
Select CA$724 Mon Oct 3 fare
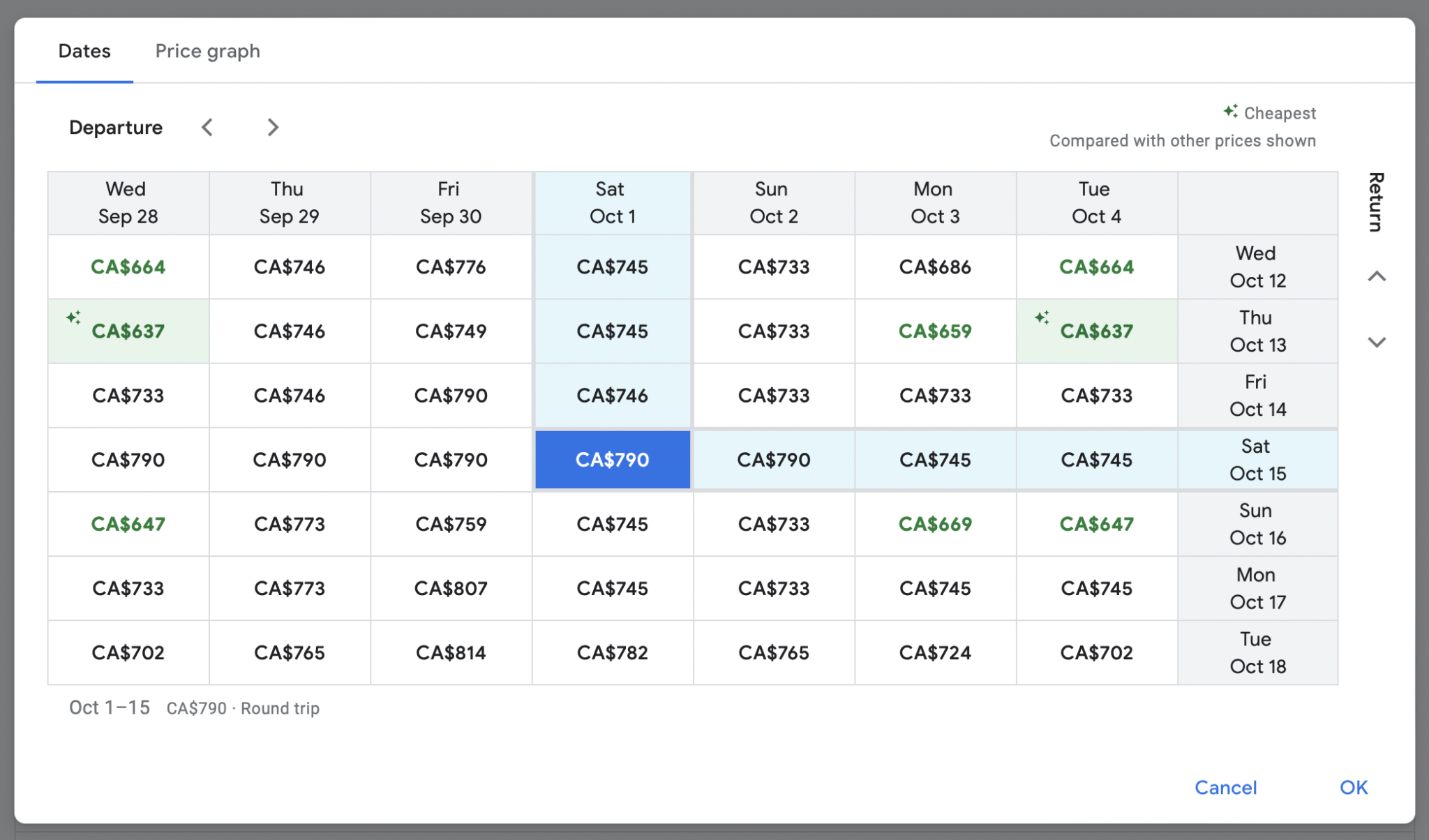tap(934, 652)
